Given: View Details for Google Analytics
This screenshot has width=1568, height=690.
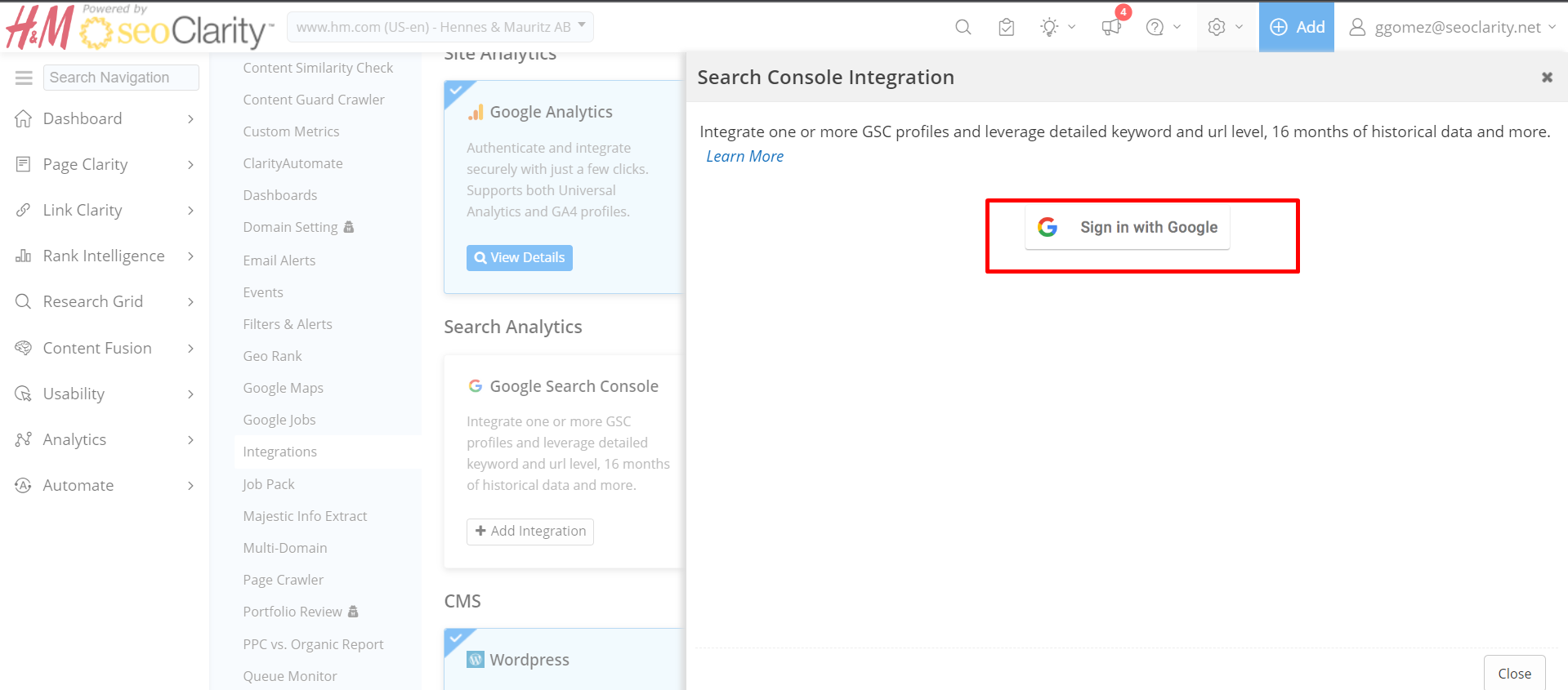Looking at the screenshot, I should click(x=519, y=258).
